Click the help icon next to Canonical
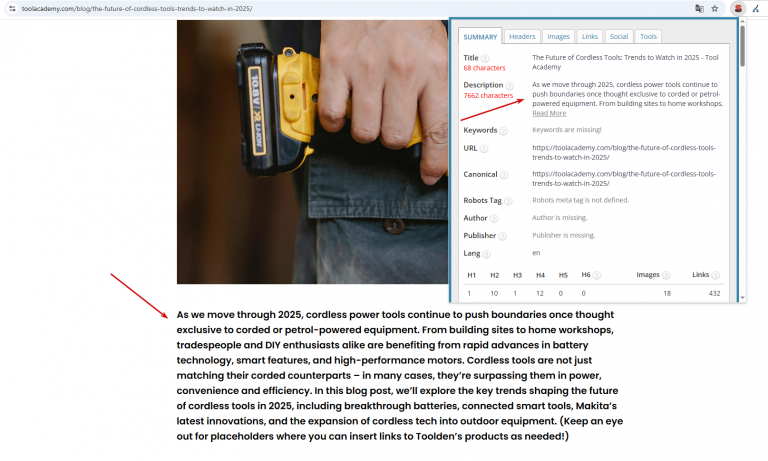 click(504, 175)
